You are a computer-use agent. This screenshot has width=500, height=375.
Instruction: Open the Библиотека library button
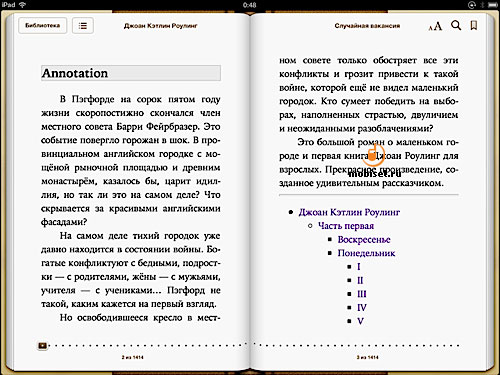(43, 26)
